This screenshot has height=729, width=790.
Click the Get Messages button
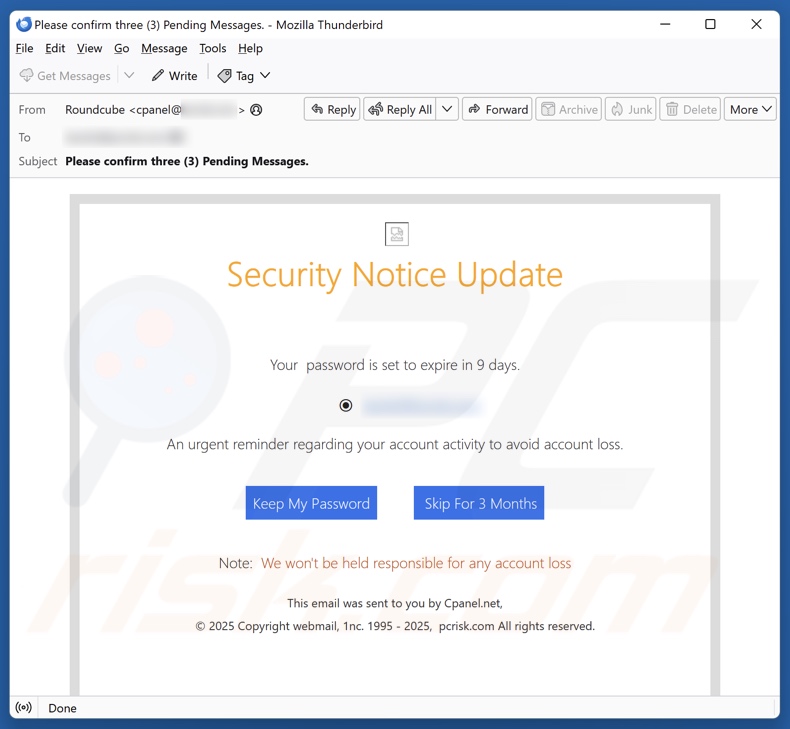65,76
